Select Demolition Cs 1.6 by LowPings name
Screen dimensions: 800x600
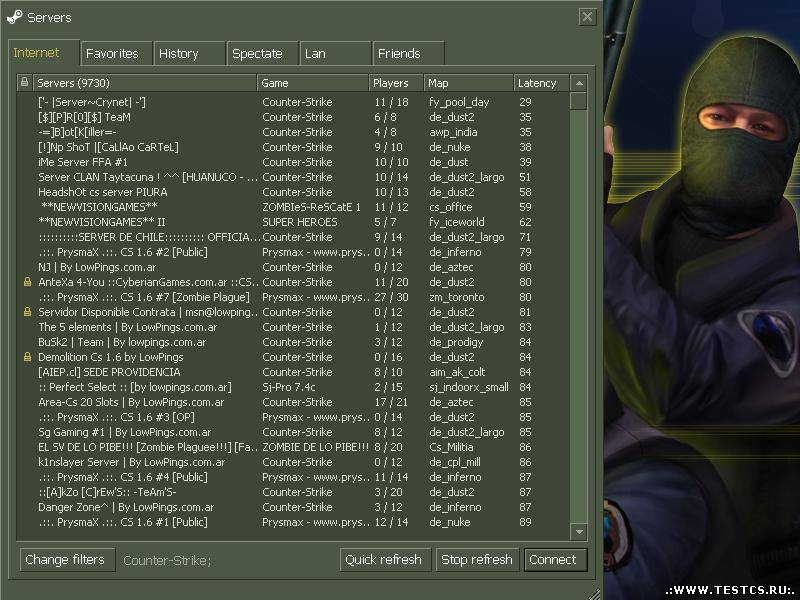111,357
